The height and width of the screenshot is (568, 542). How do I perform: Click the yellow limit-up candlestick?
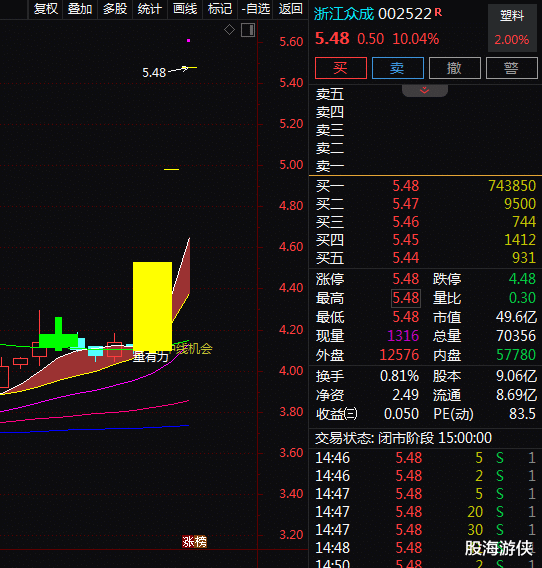[153, 306]
